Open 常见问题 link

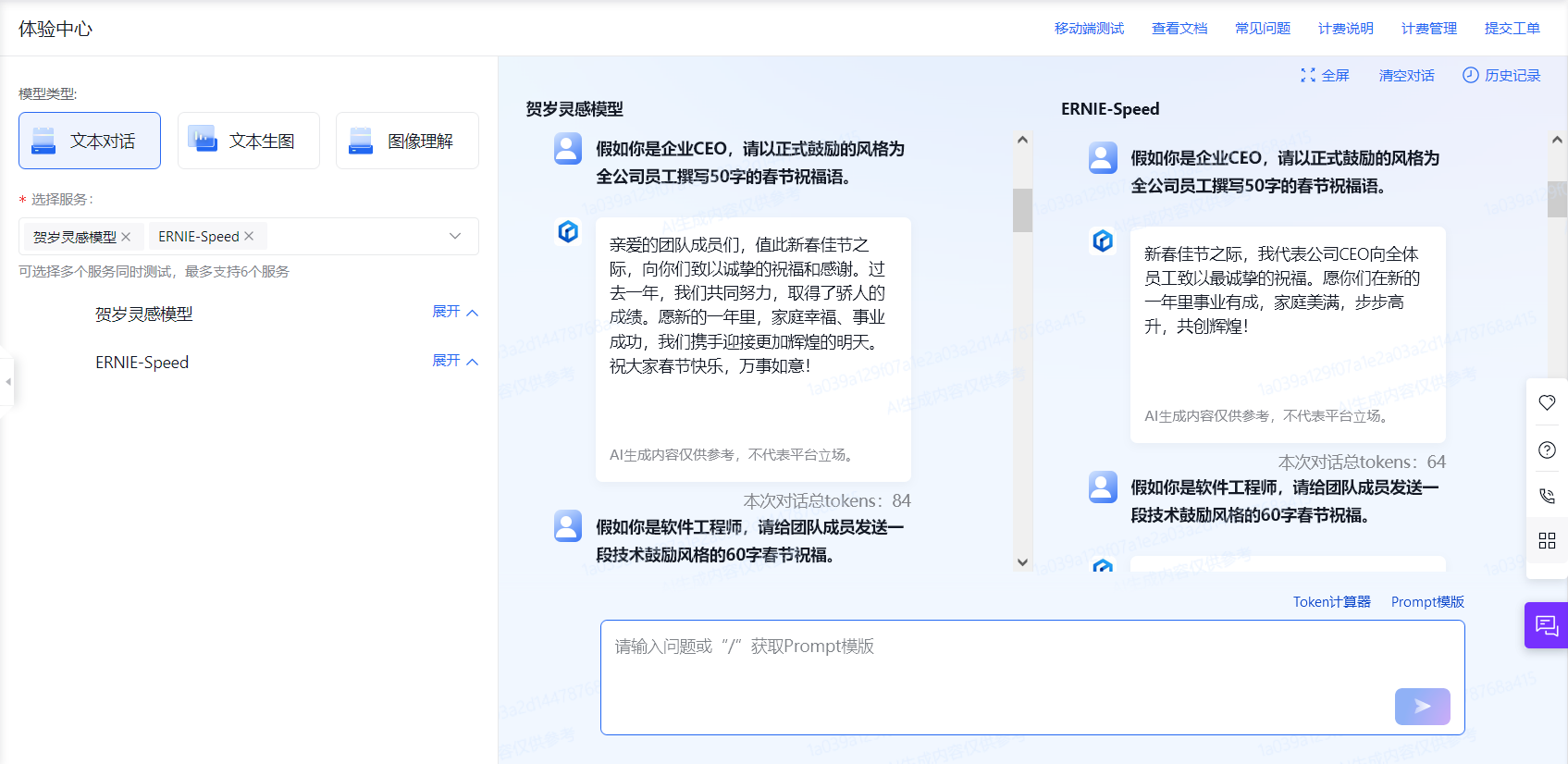1263,29
